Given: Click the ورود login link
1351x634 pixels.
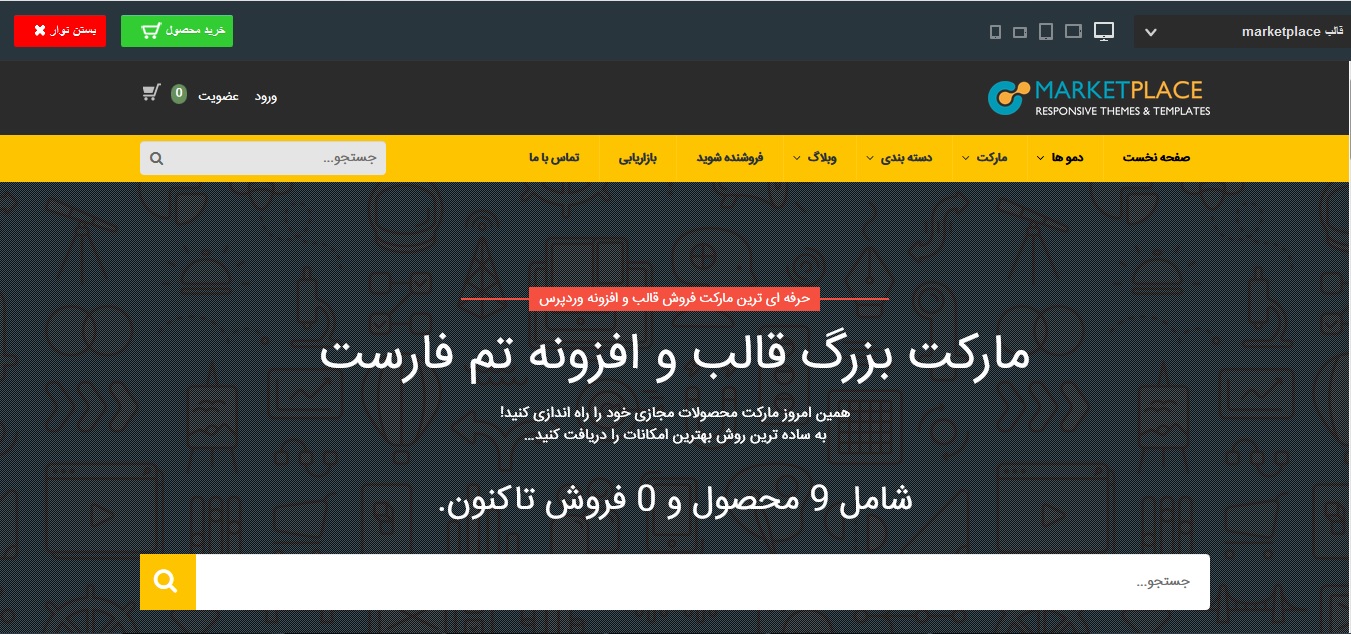Looking at the screenshot, I should click(x=265, y=96).
